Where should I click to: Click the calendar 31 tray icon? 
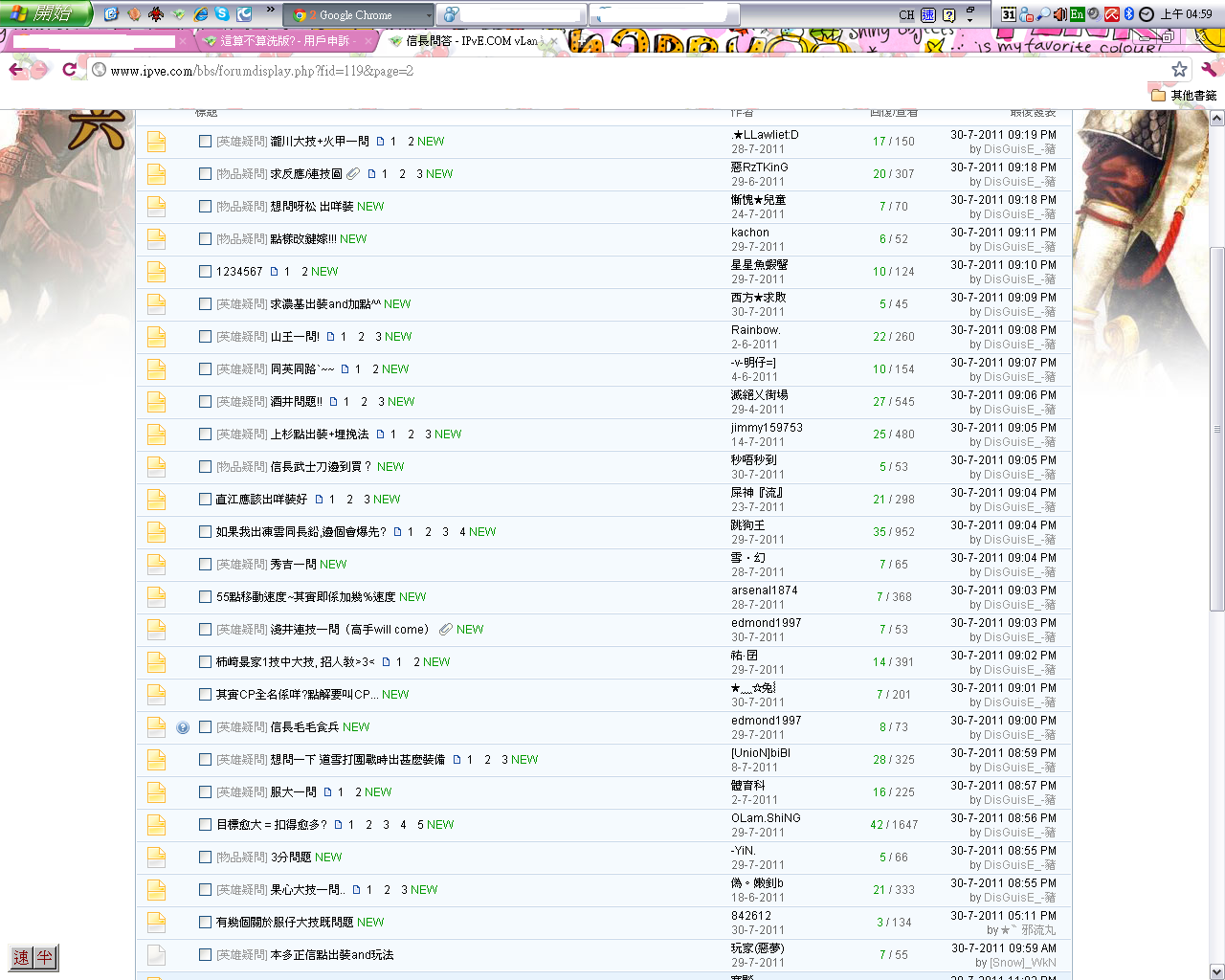1009,14
